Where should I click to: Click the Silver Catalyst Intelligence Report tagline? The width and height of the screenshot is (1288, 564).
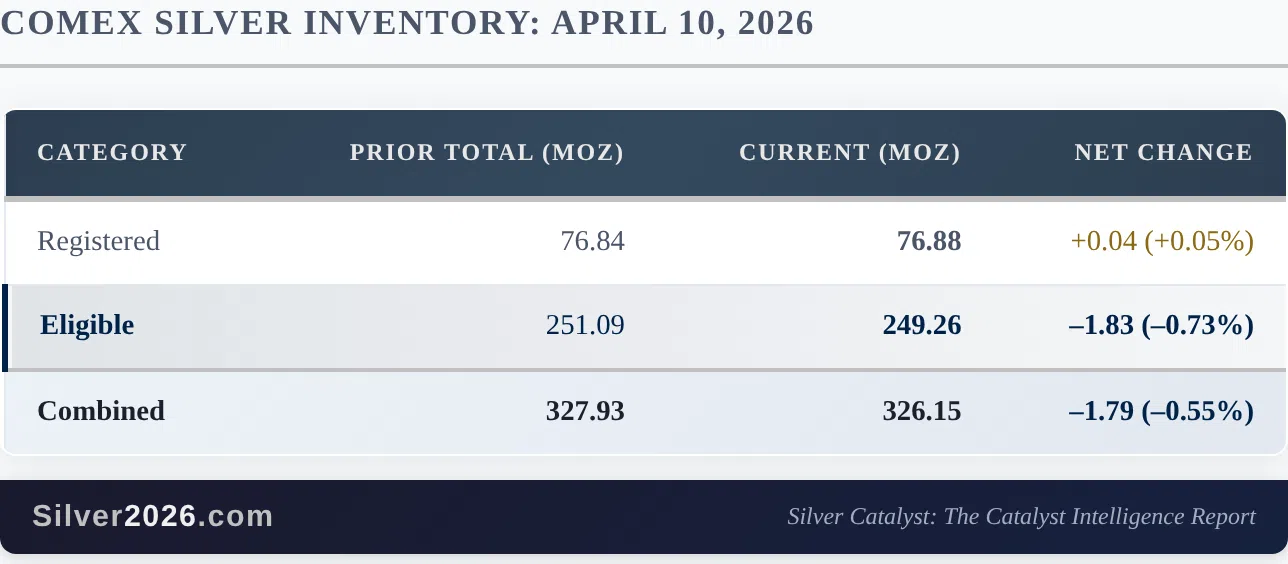pos(1021,516)
